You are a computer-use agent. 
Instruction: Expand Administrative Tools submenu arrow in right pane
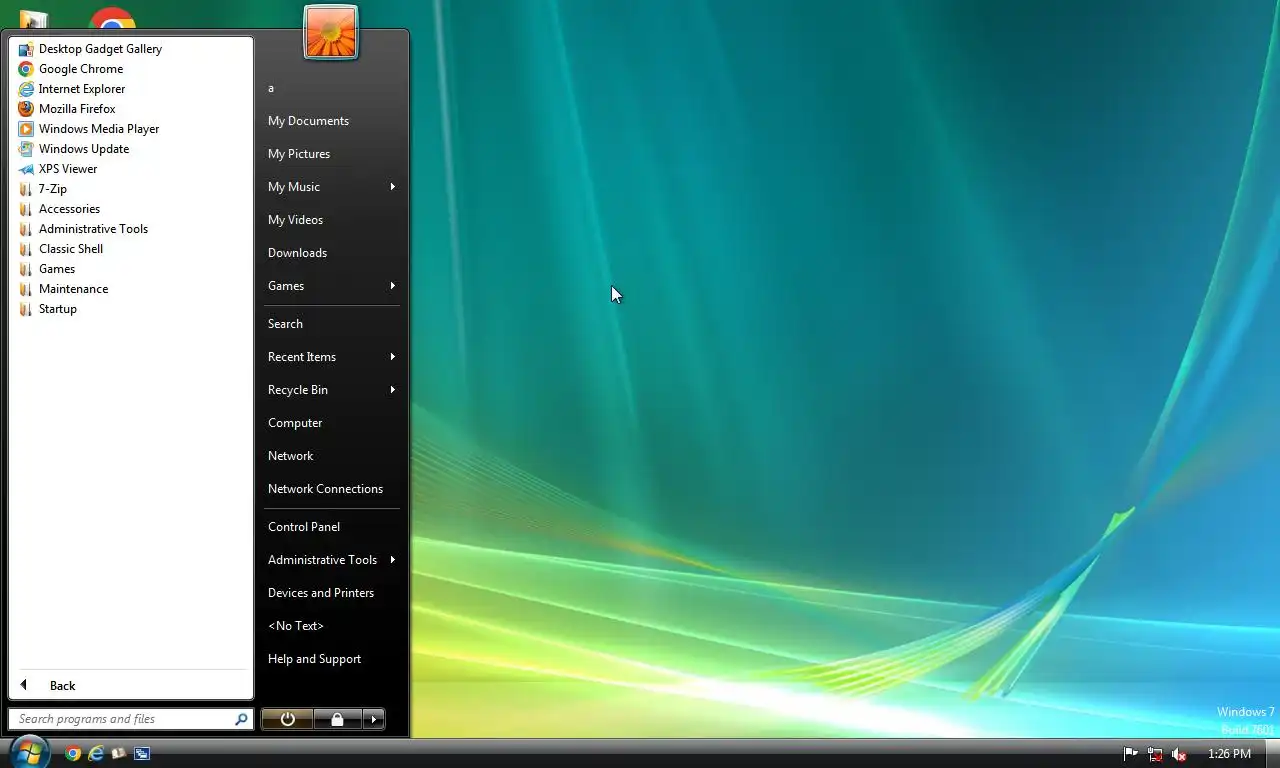click(x=393, y=560)
